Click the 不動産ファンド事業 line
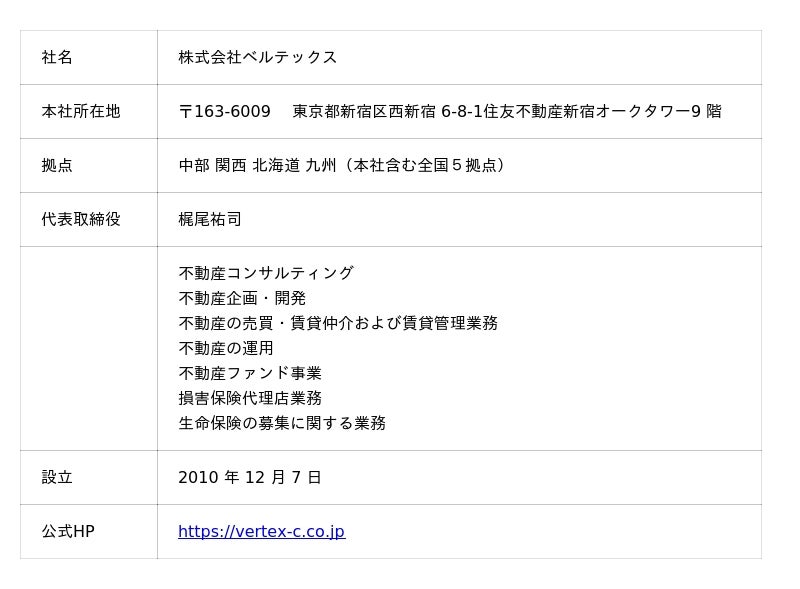This screenshot has height=589, width=800. (250, 374)
